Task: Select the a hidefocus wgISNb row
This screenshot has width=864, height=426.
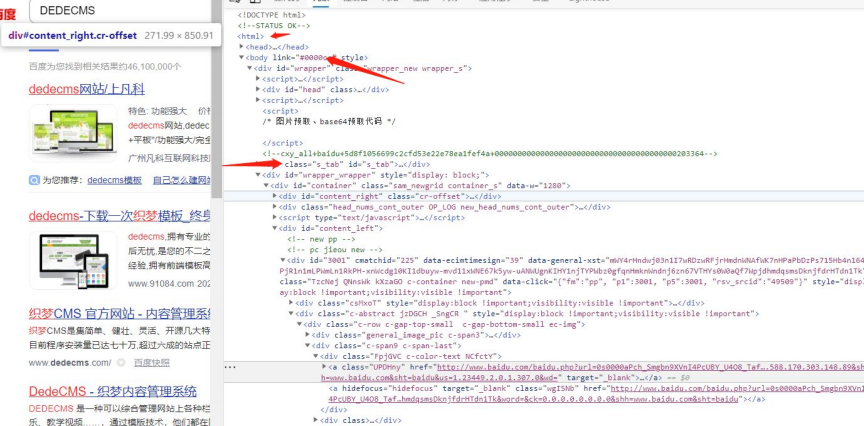Action: (596, 394)
